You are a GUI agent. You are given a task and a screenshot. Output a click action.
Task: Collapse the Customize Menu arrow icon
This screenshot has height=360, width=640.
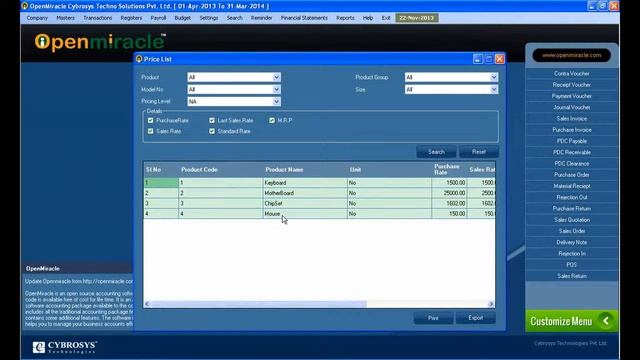pyautogui.click(x=606, y=321)
